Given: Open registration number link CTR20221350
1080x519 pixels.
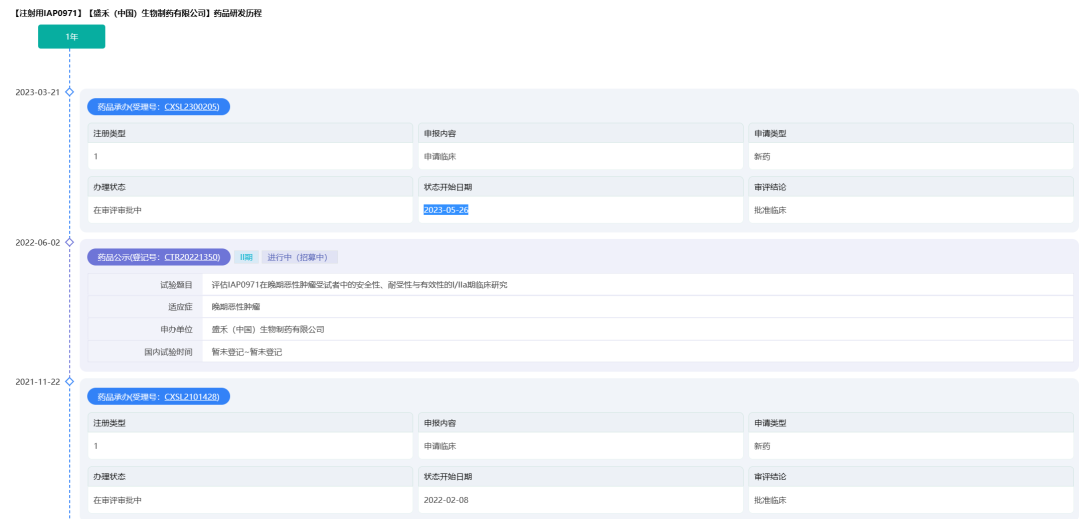Looking at the screenshot, I should [192, 257].
